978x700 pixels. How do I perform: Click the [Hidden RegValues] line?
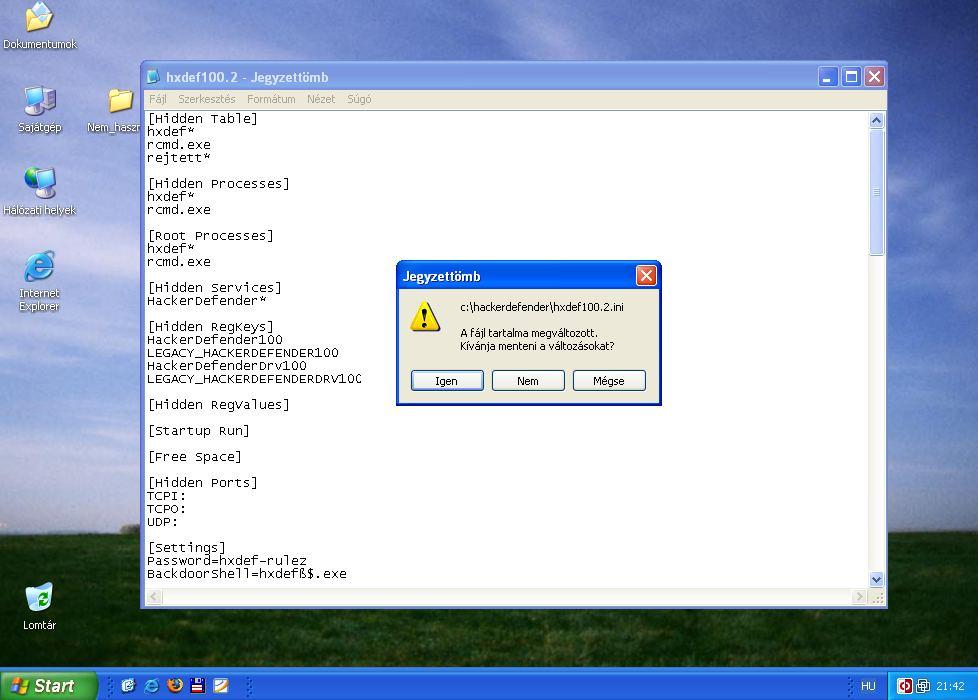click(x=218, y=405)
